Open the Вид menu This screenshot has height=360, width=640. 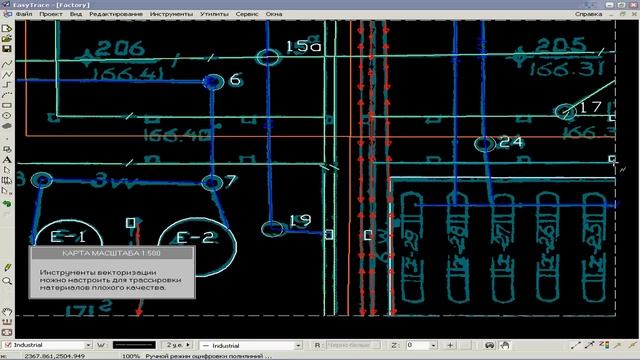click(76, 14)
